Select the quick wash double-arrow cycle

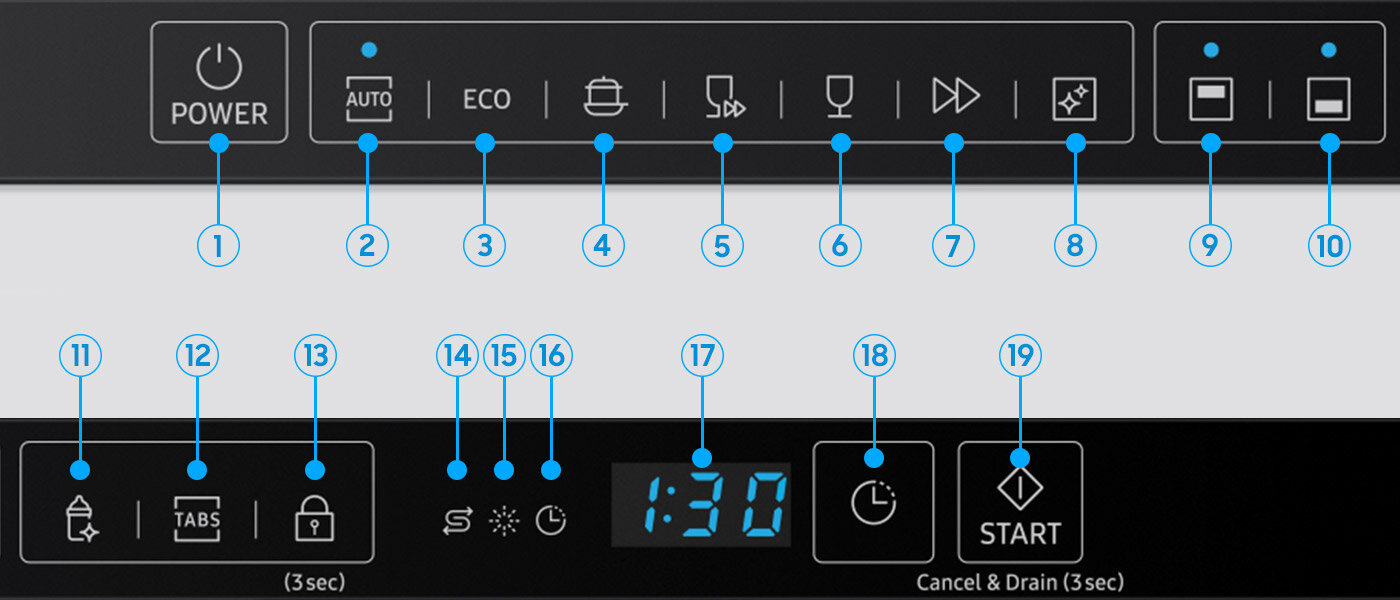tap(955, 97)
